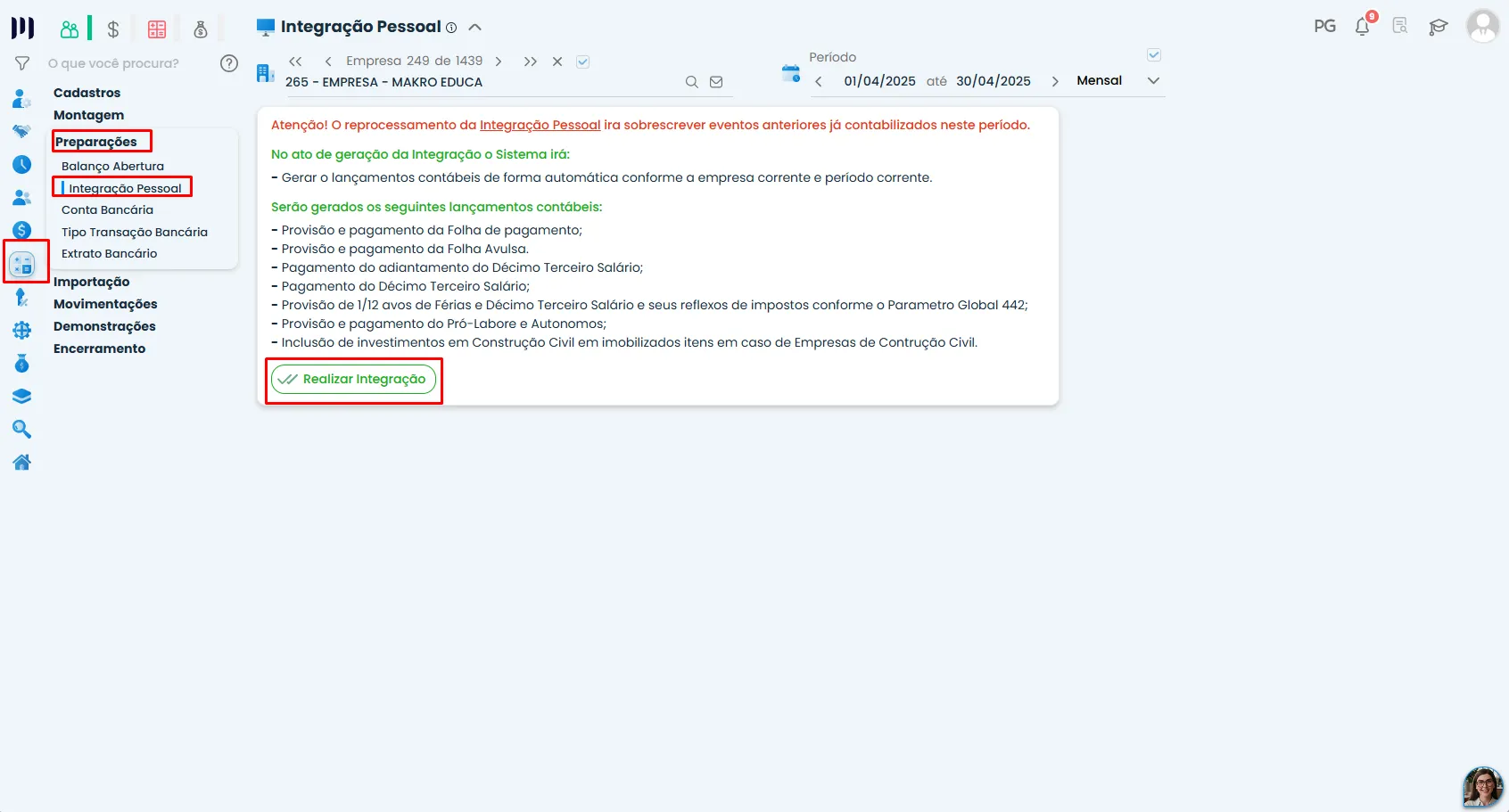1509x812 pixels.
Task: Expand the Cadastros menu
Action: click(87, 93)
